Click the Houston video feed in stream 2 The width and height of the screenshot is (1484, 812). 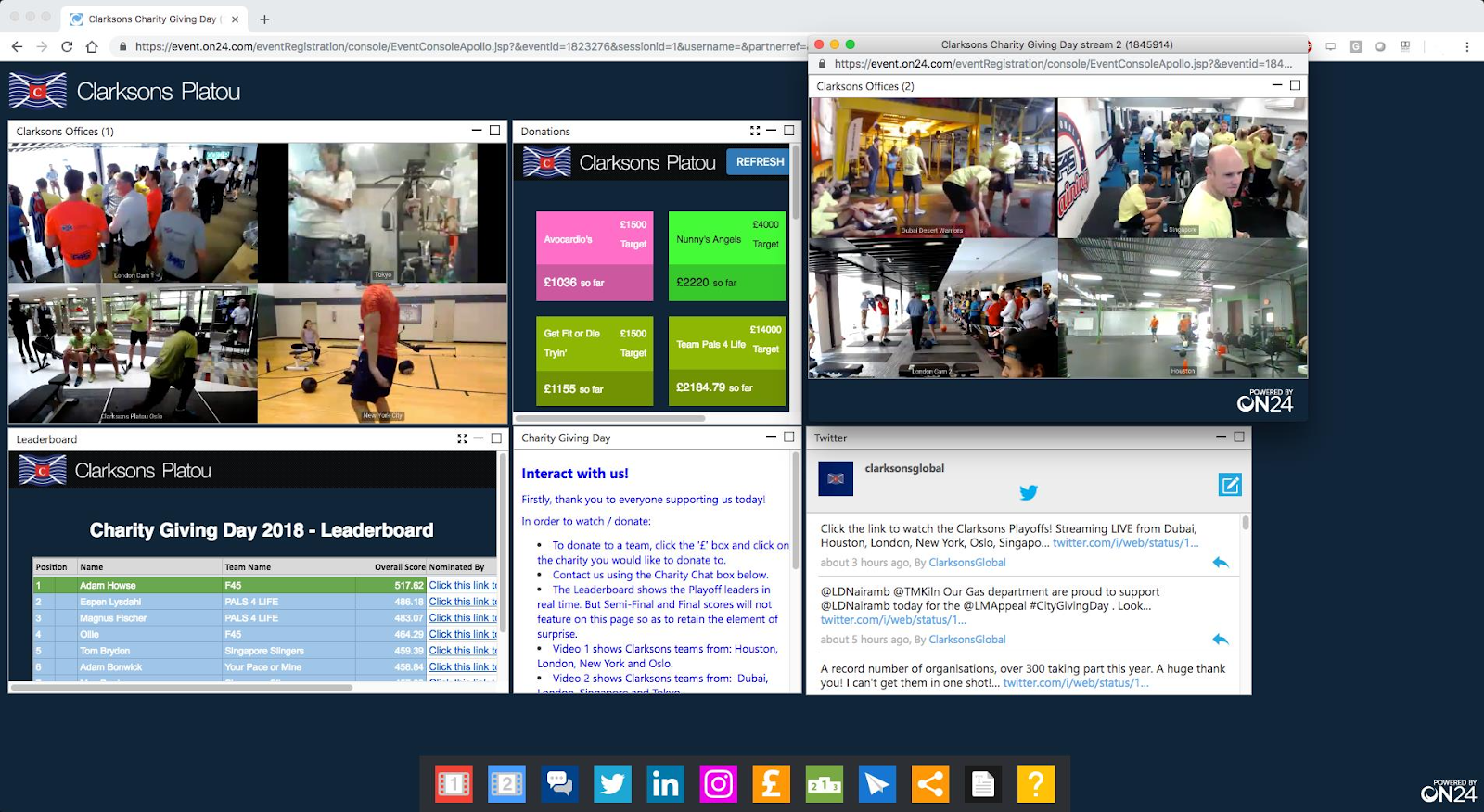(1183, 308)
